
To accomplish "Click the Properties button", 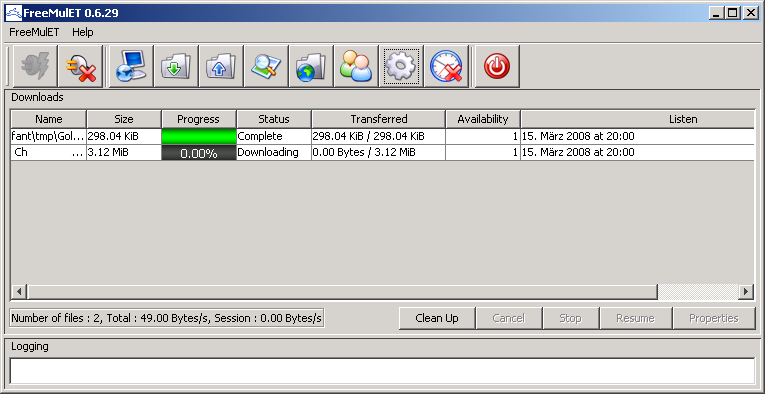I will pyautogui.click(x=714, y=318).
